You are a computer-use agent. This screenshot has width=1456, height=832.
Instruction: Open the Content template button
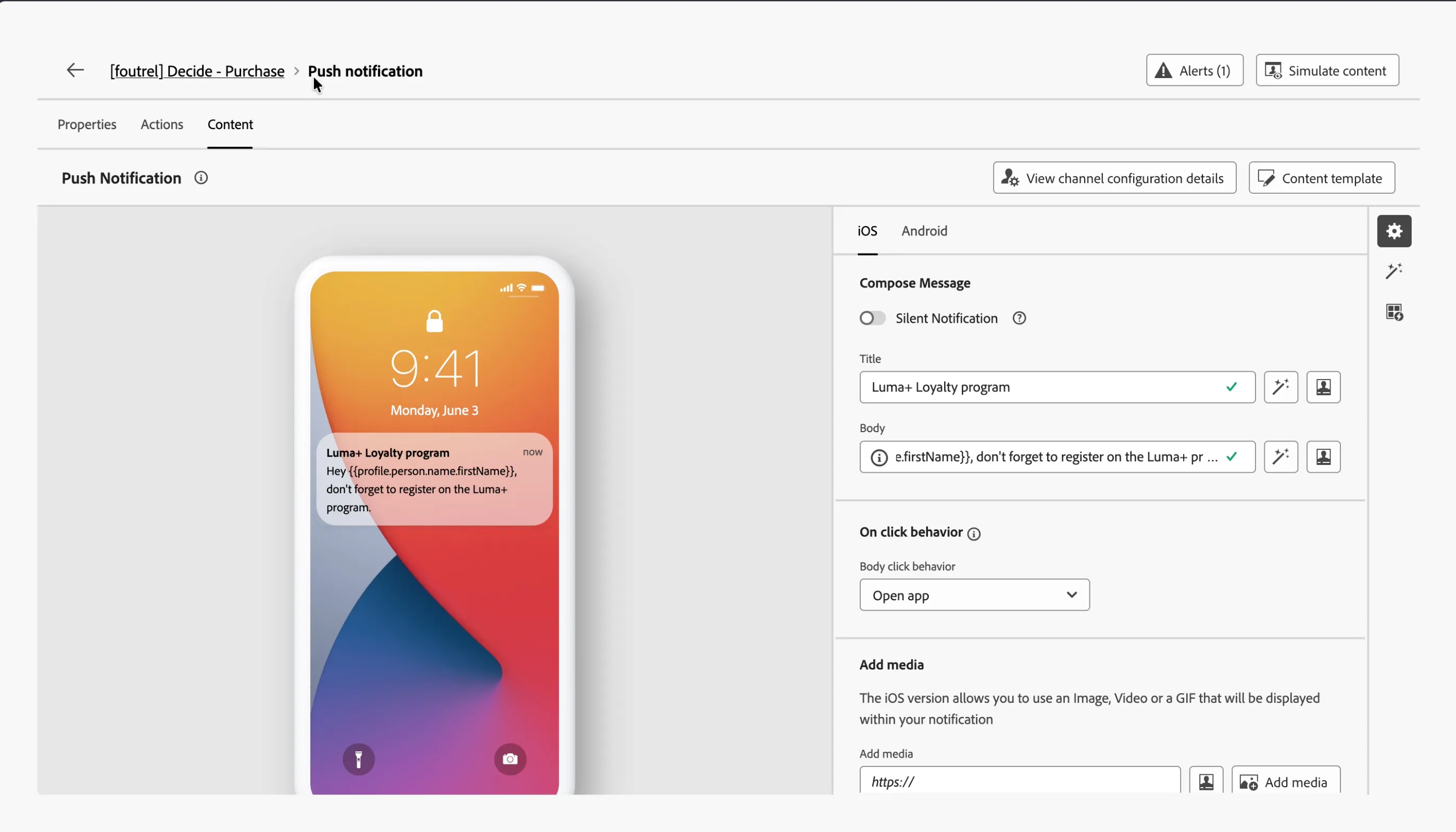coord(1321,178)
